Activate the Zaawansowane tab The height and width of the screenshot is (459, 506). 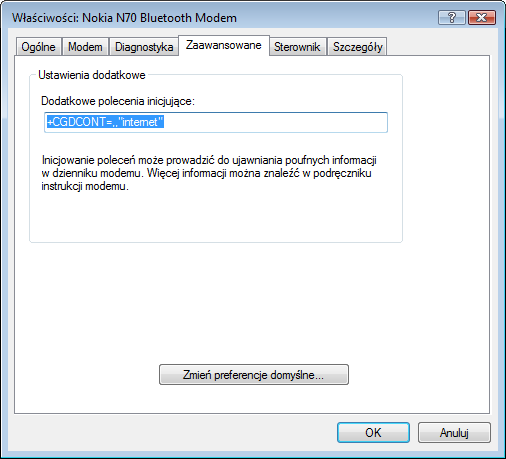[x=224, y=45]
